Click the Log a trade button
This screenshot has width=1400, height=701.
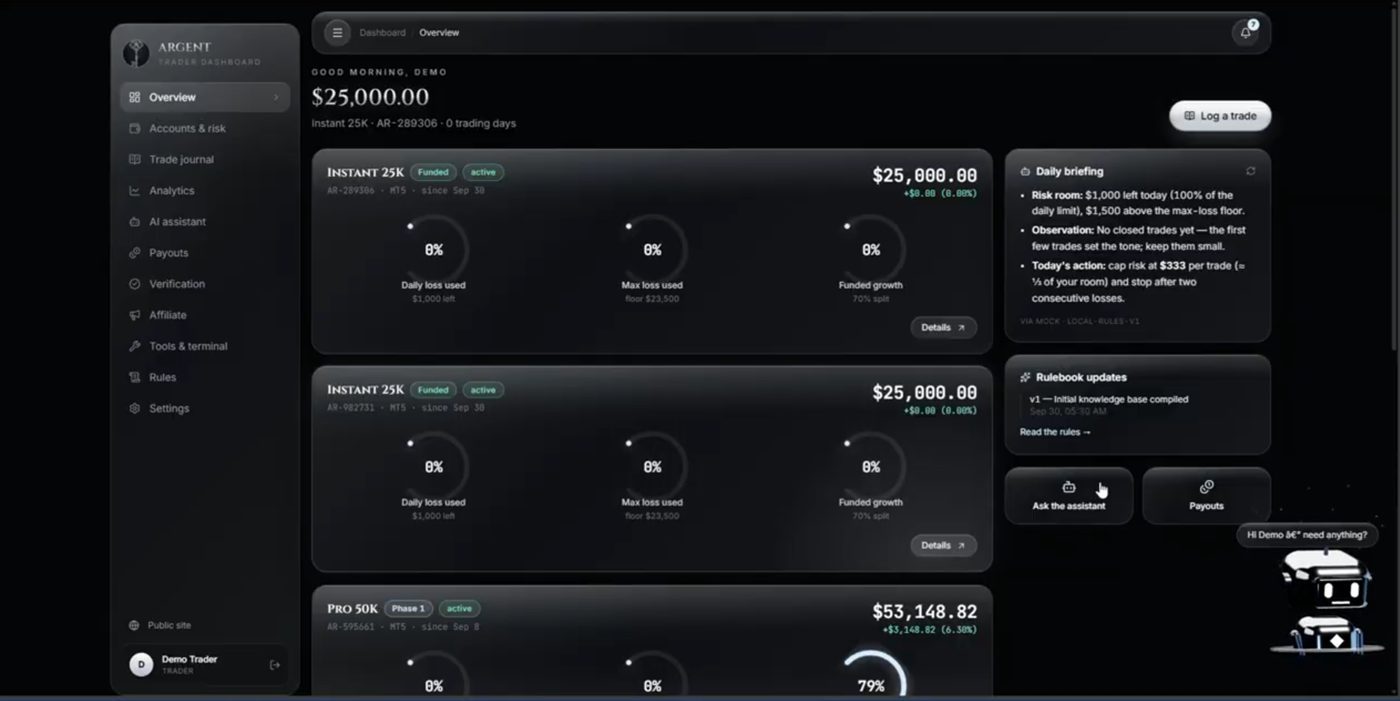click(1220, 116)
